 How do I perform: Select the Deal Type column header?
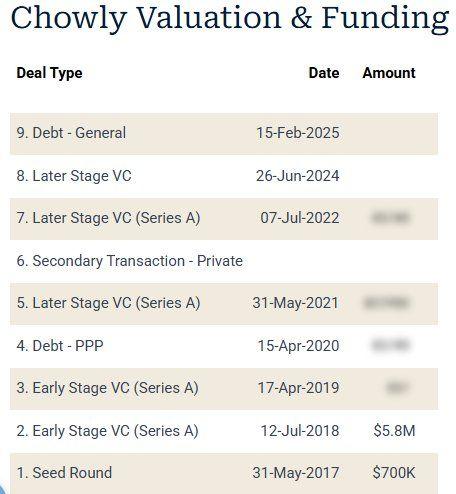(49, 73)
